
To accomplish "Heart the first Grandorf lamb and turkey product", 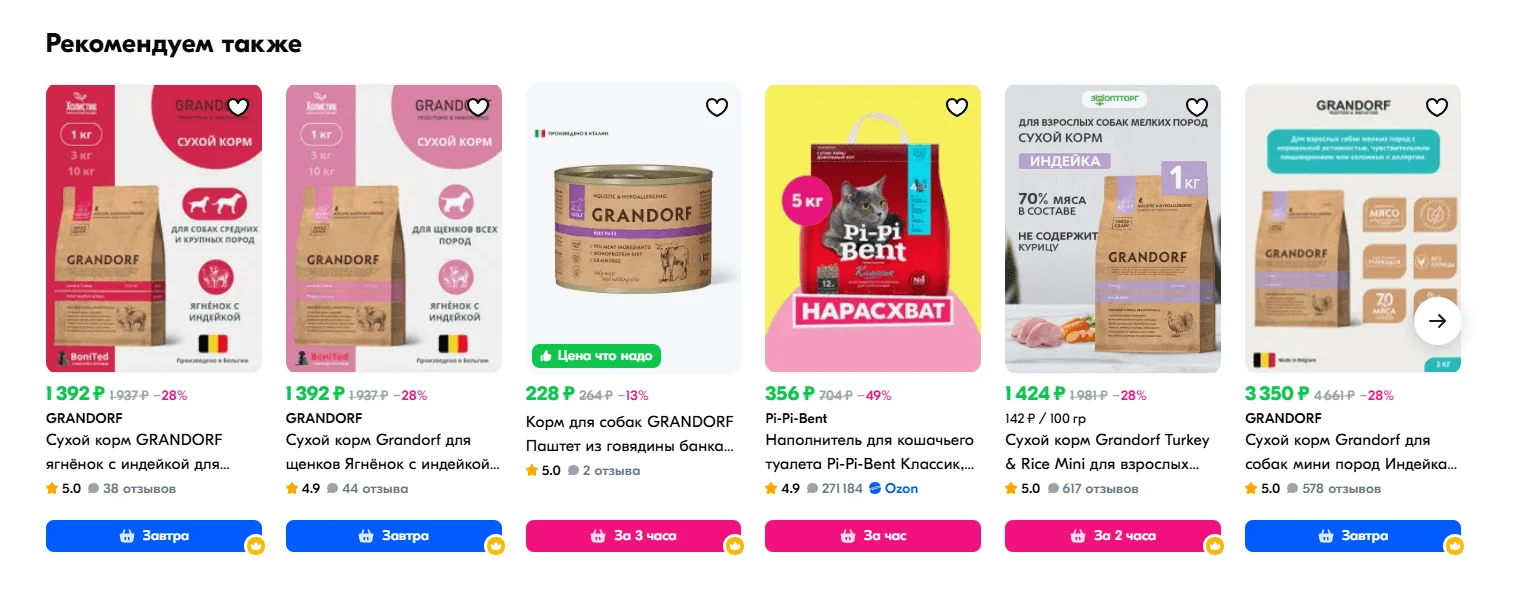I will tap(238, 108).
